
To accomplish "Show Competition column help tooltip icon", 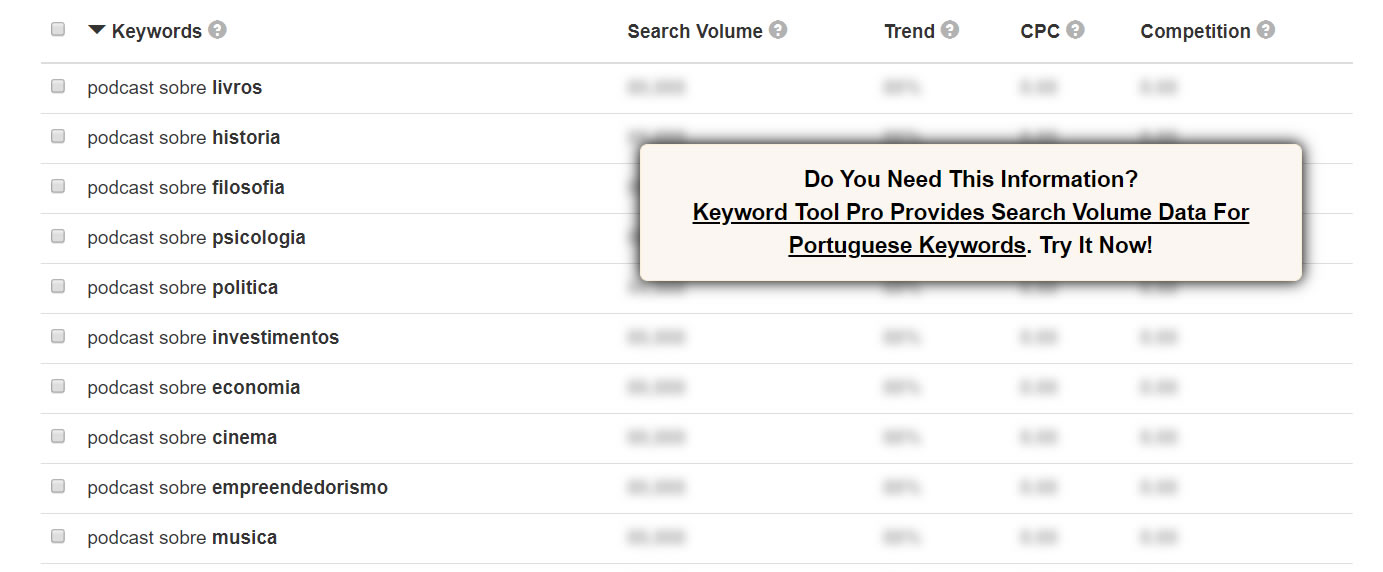I will point(1266,30).
